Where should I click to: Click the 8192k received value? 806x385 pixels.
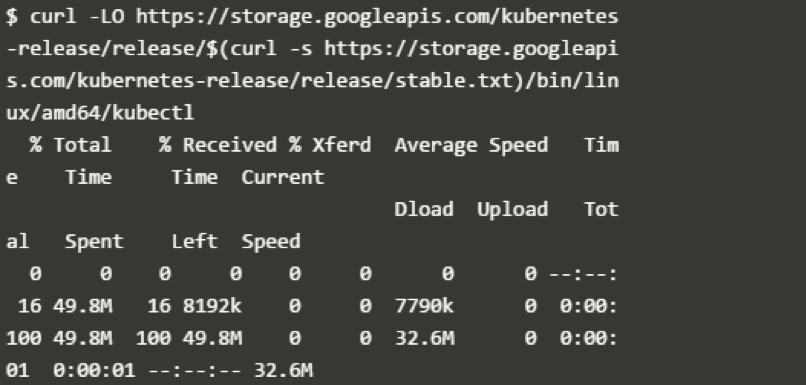click(212, 306)
